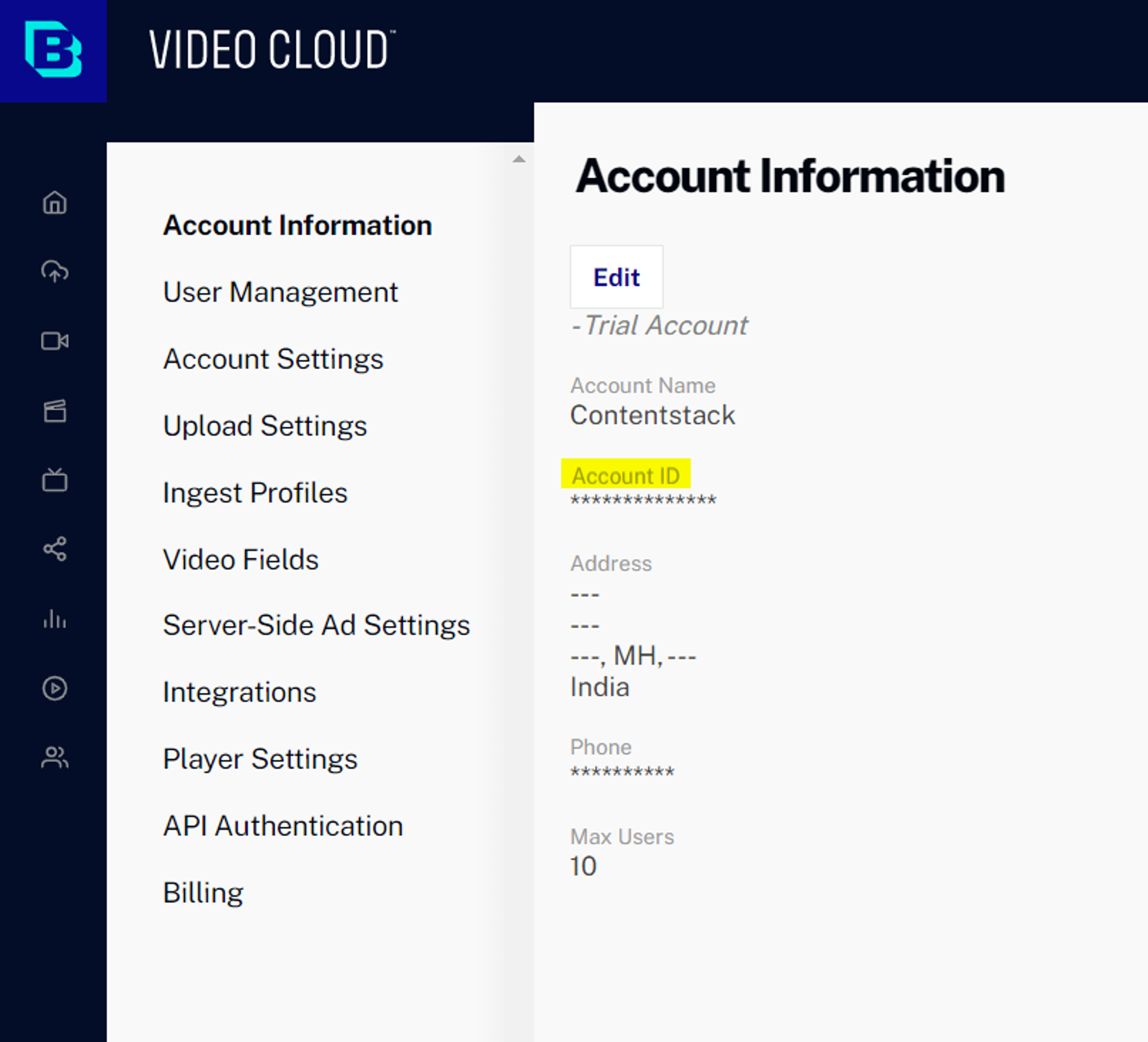Screen dimensions: 1148x1042
Task: Click the menu scroll-up arrow
Action: click(x=519, y=159)
